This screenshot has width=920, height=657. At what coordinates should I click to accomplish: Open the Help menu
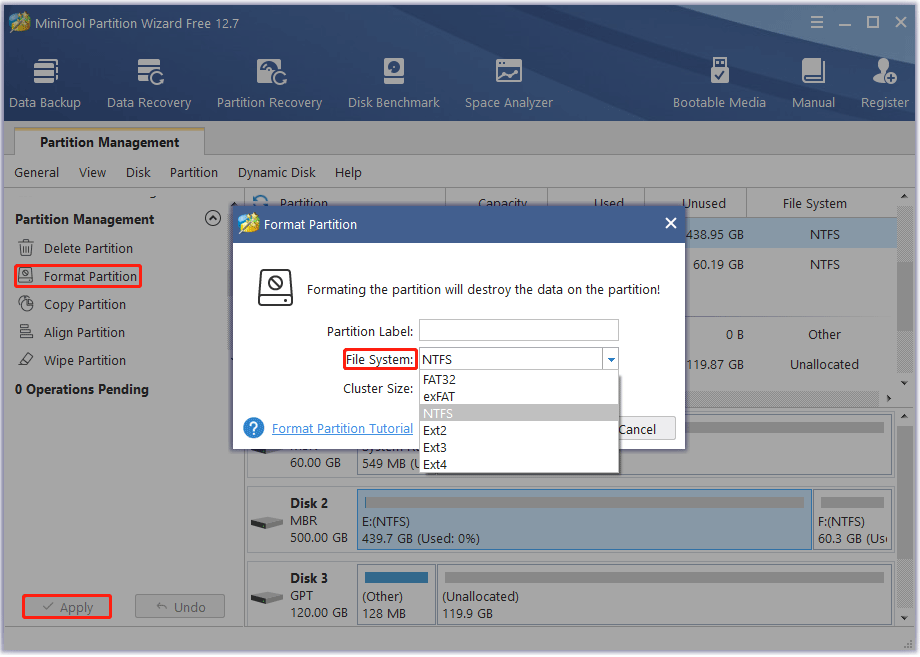coord(349,172)
